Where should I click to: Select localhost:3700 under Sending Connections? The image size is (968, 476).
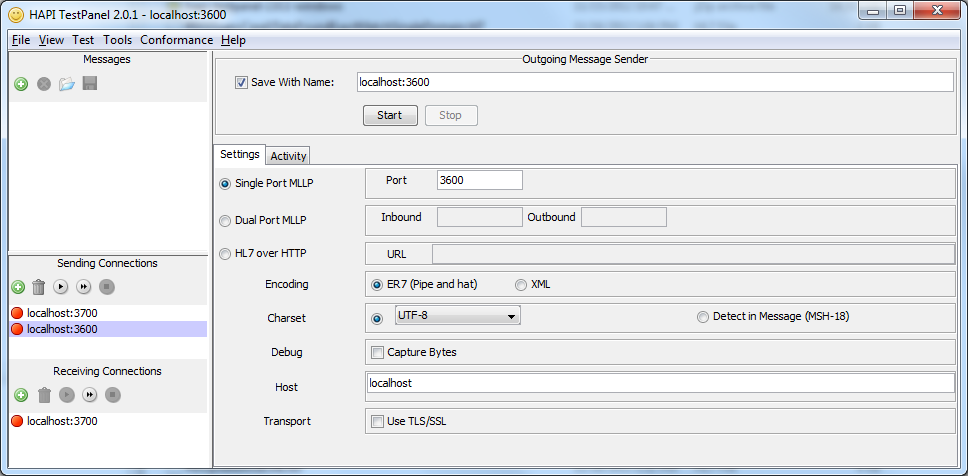click(x=108, y=313)
